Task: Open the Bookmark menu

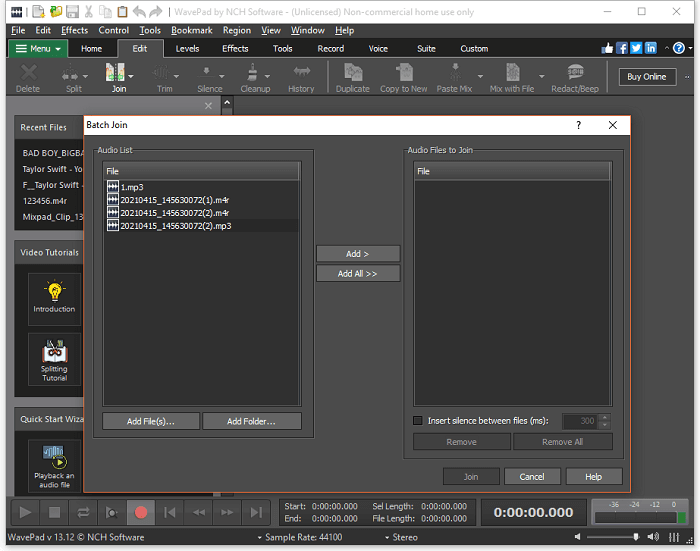Action: (191, 30)
